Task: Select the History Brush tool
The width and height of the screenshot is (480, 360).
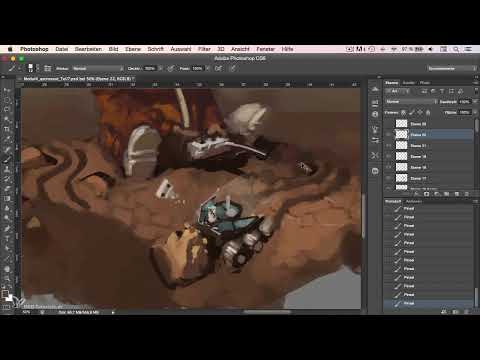Action: (x=7, y=179)
